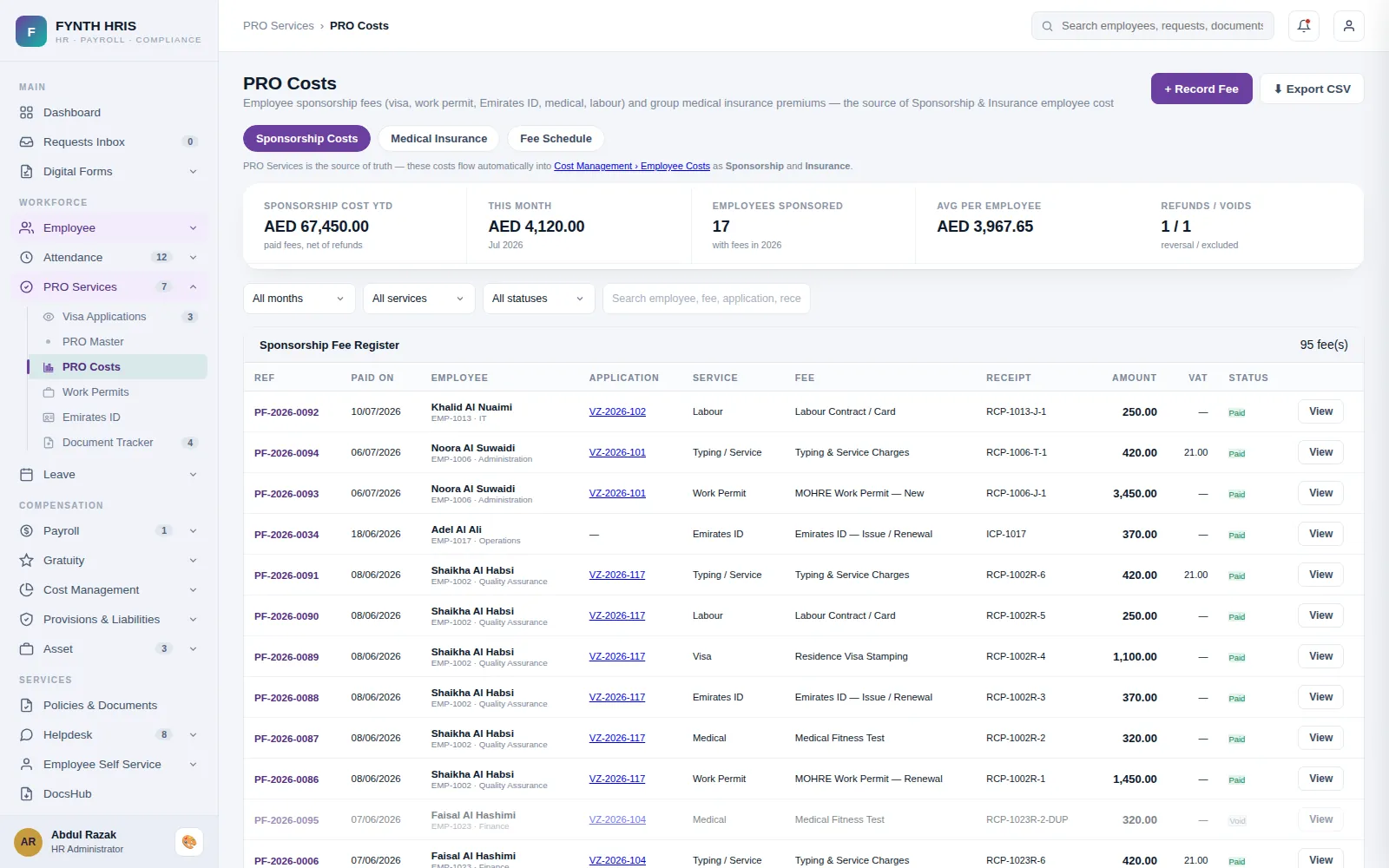Expand the Asset sidebar section chevron
The width and height of the screenshot is (1389, 868).
click(x=193, y=649)
